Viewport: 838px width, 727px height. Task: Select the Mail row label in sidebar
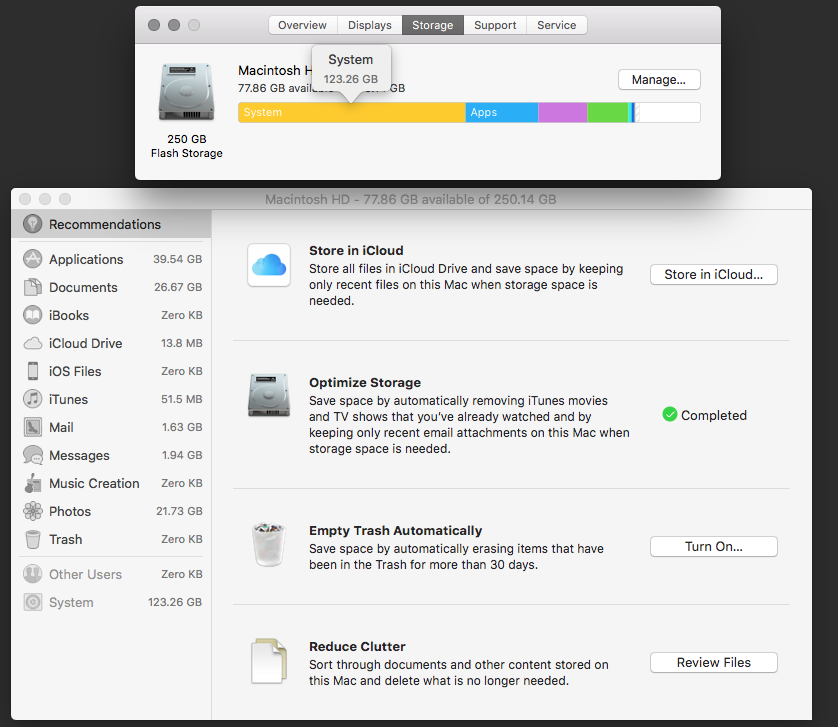tap(61, 427)
